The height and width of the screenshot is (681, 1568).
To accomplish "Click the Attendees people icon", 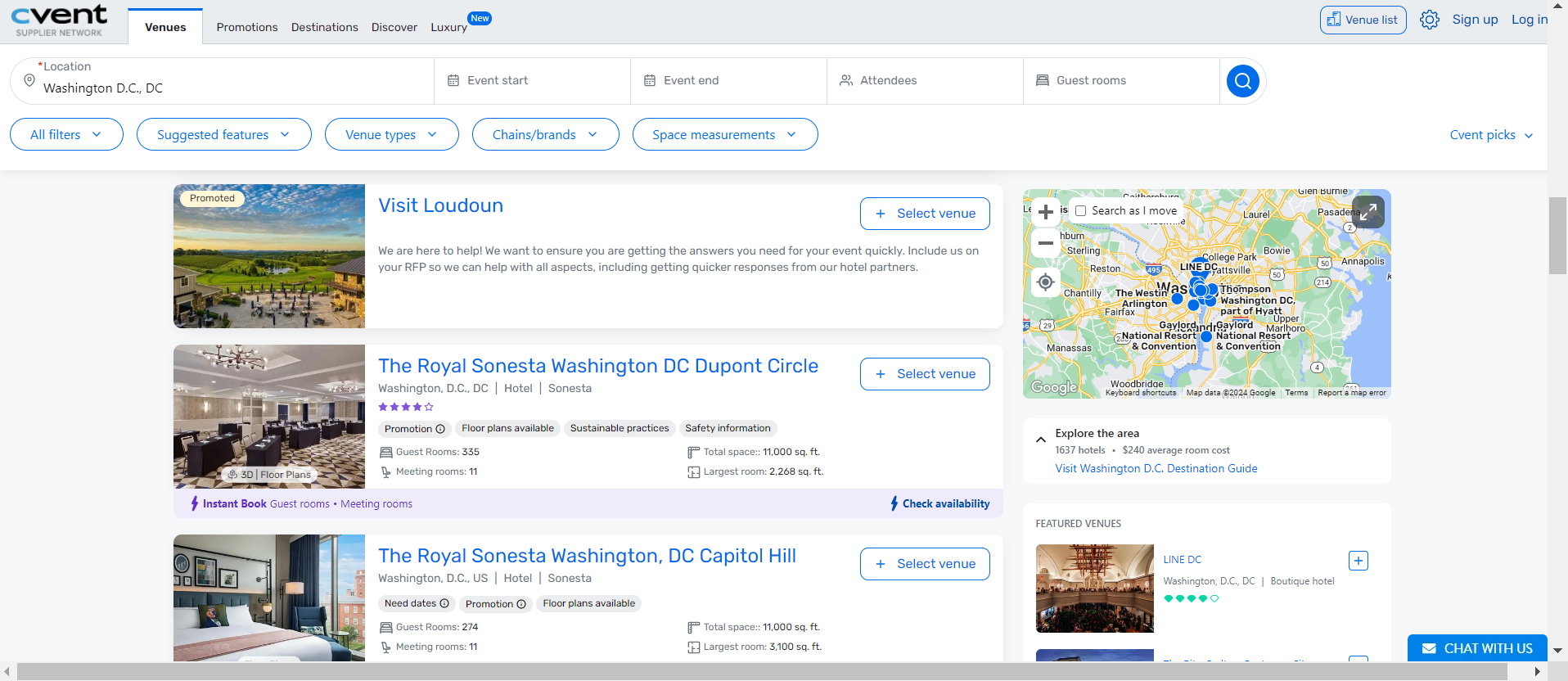I will pos(846,80).
